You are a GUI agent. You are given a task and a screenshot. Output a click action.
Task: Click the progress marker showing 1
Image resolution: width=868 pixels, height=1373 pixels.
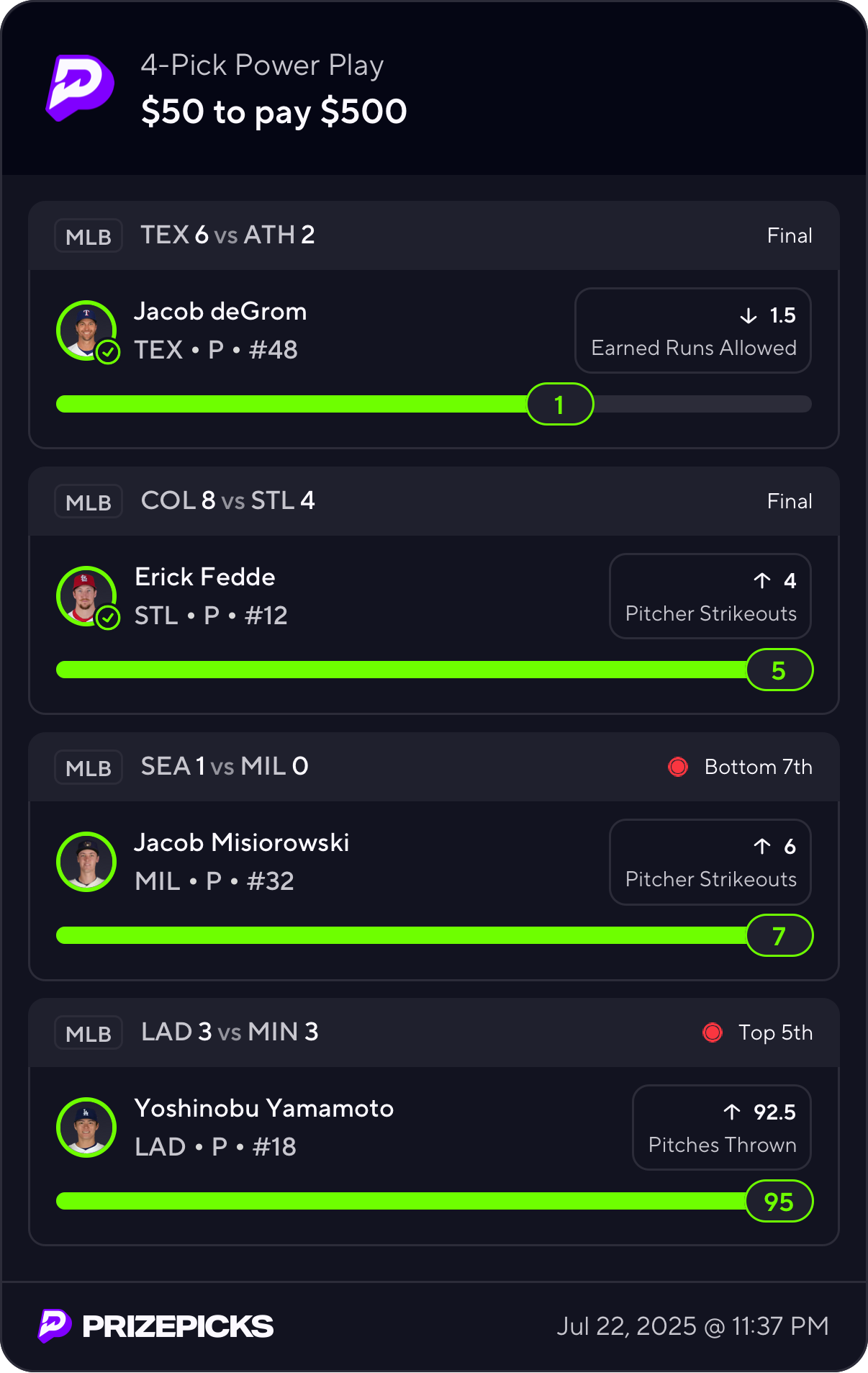coord(560,405)
